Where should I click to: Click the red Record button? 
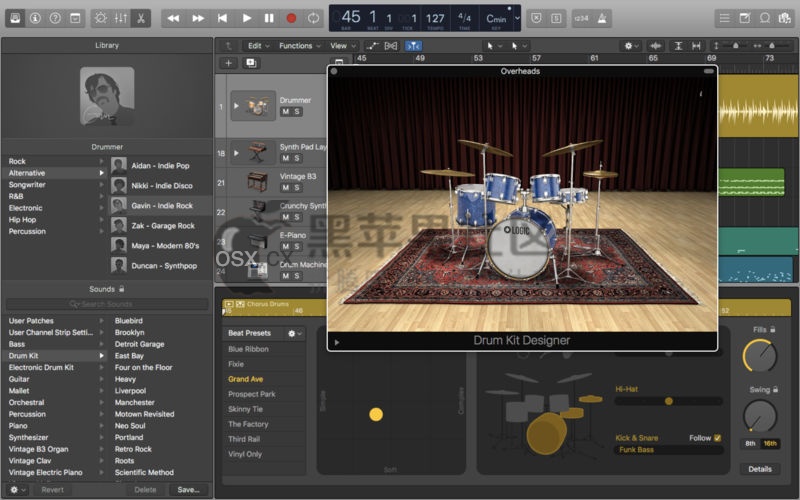point(291,18)
